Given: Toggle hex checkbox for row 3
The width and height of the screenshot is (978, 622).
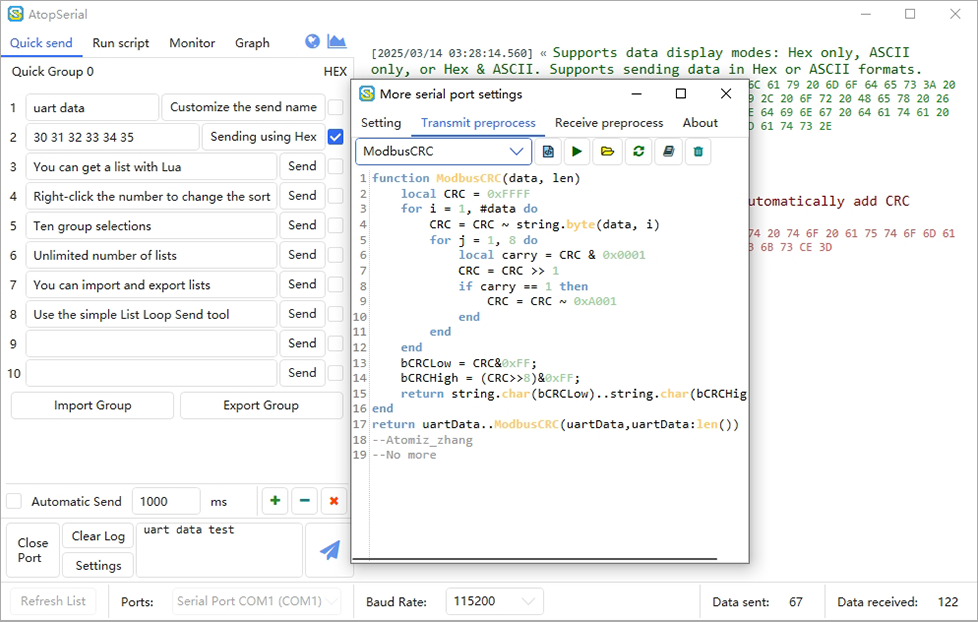Looking at the screenshot, I should (336, 167).
